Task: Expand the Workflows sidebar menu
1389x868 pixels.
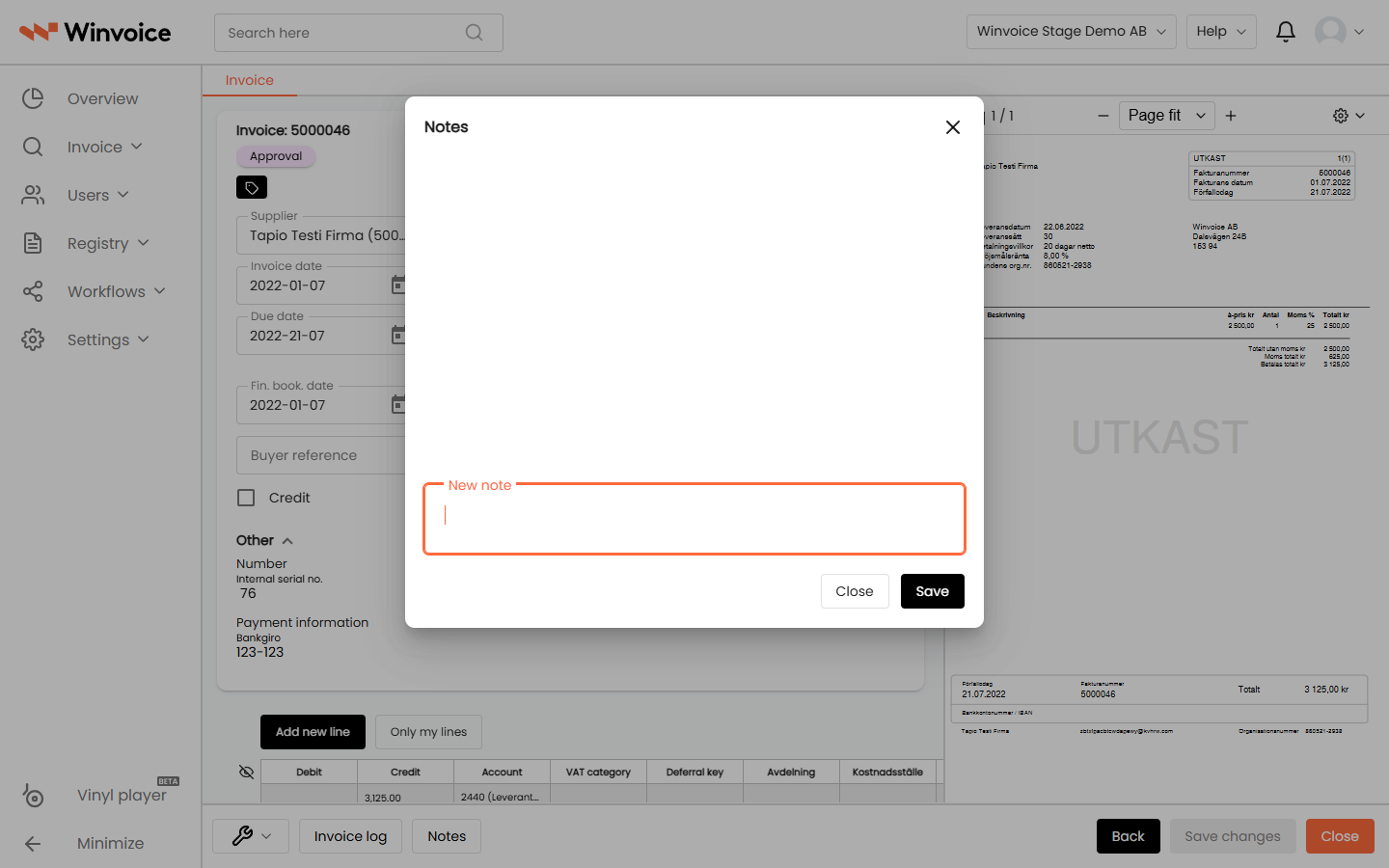Action: pyautogui.click(x=116, y=291)
